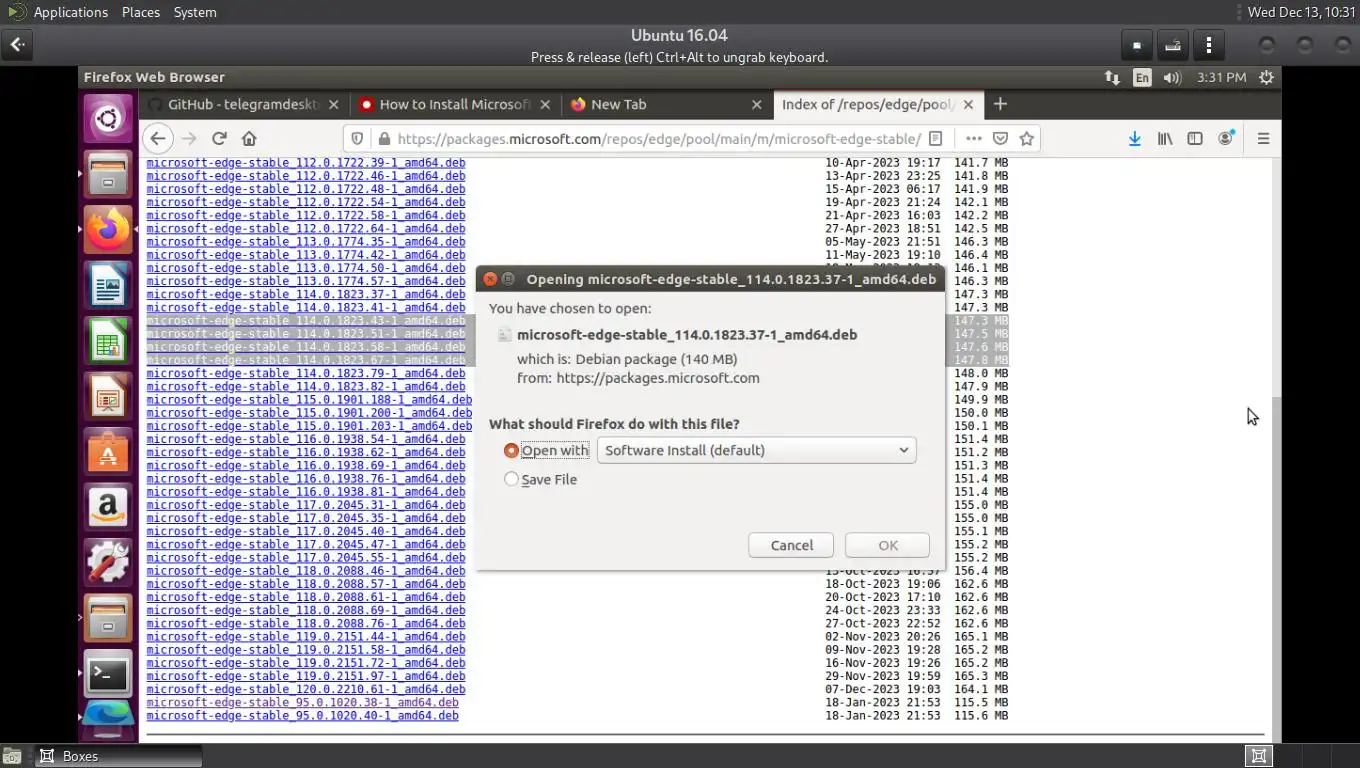Screen dimensions: 1360x768
Task: Open link microsoft-edge-stable_120.0.2210.61-1_amd64.deb
Action: tap(306, 689)
